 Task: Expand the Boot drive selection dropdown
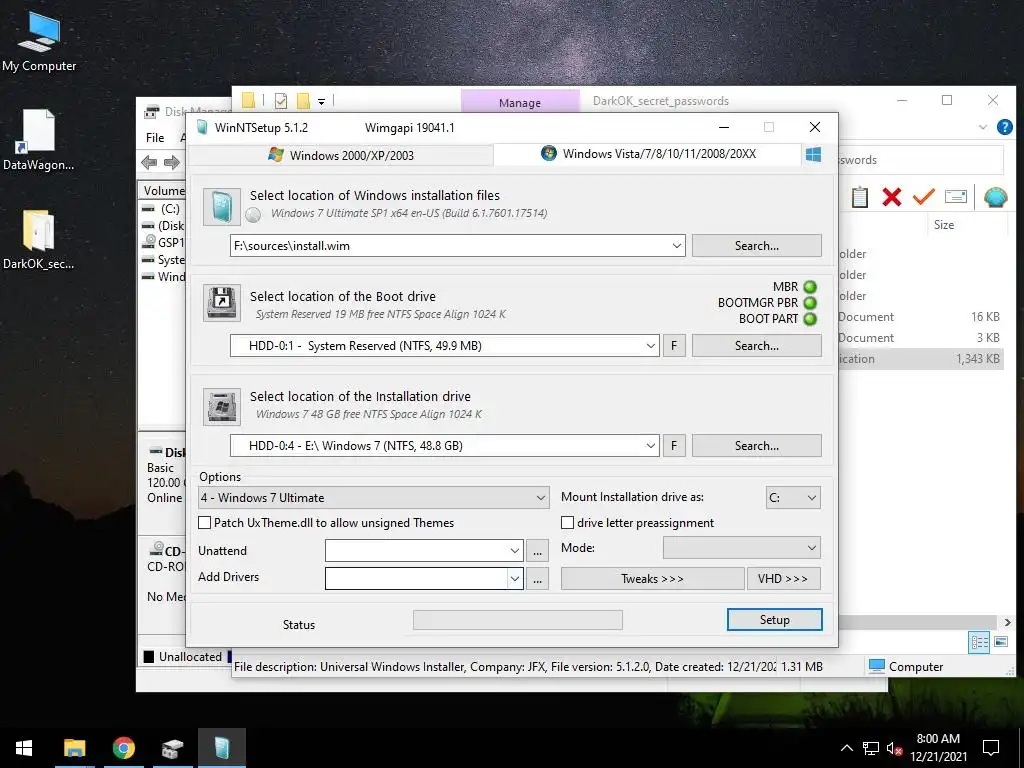[x=650, y=345]
